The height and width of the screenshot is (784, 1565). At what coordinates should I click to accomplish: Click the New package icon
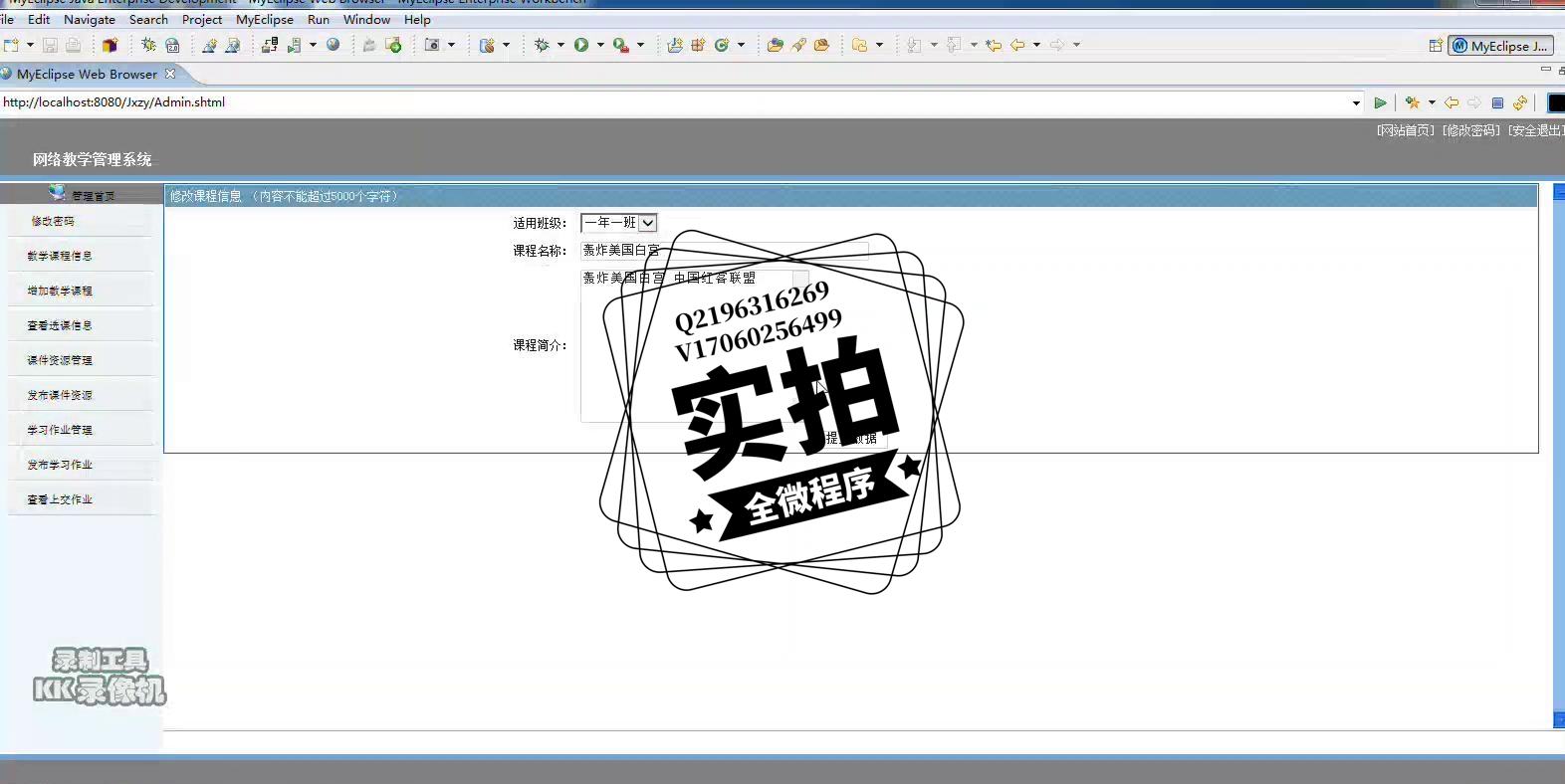coord(698,45)
